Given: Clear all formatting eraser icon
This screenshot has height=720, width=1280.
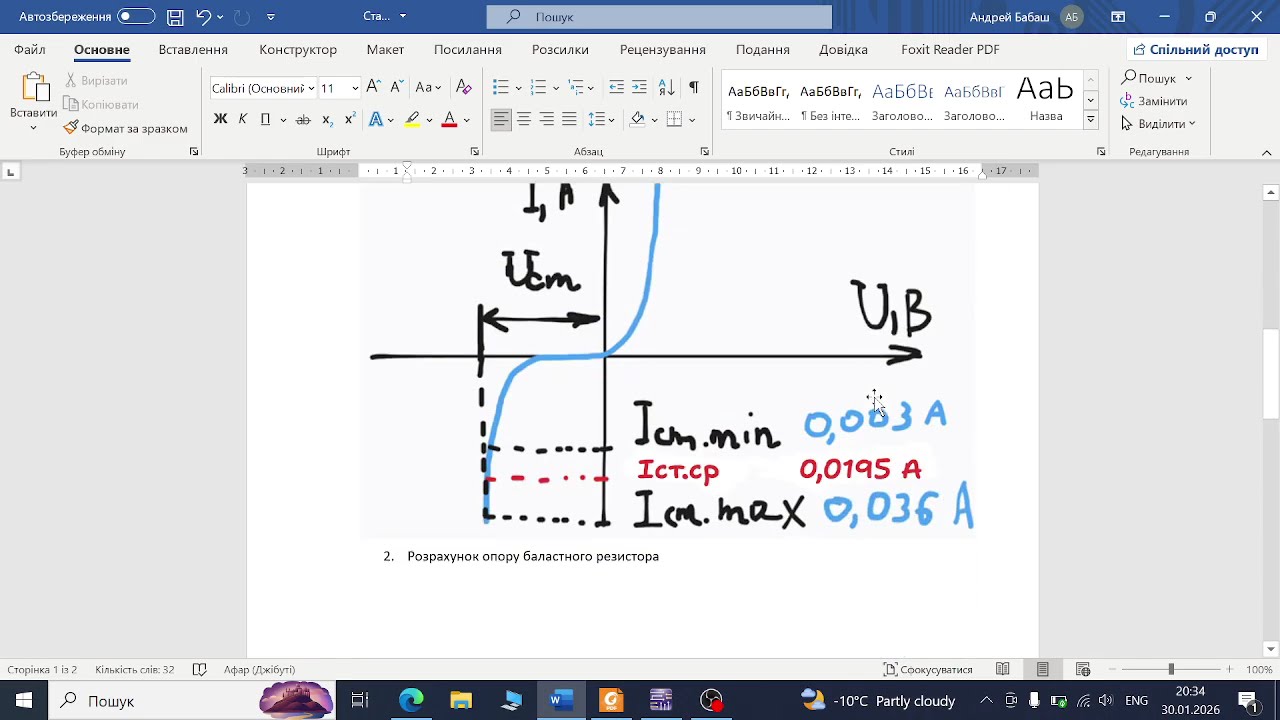Looking at the screenshot, I should pyautogui.click(x=463, y=87).
